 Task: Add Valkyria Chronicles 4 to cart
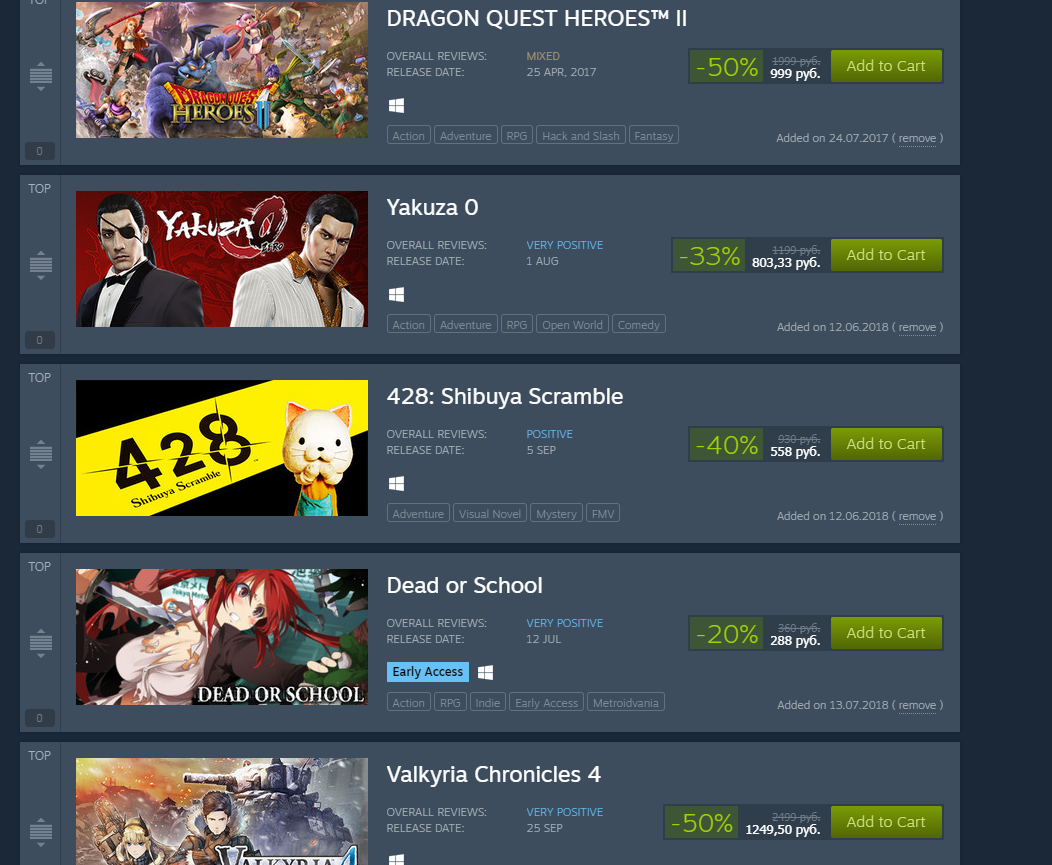(886, 822)
